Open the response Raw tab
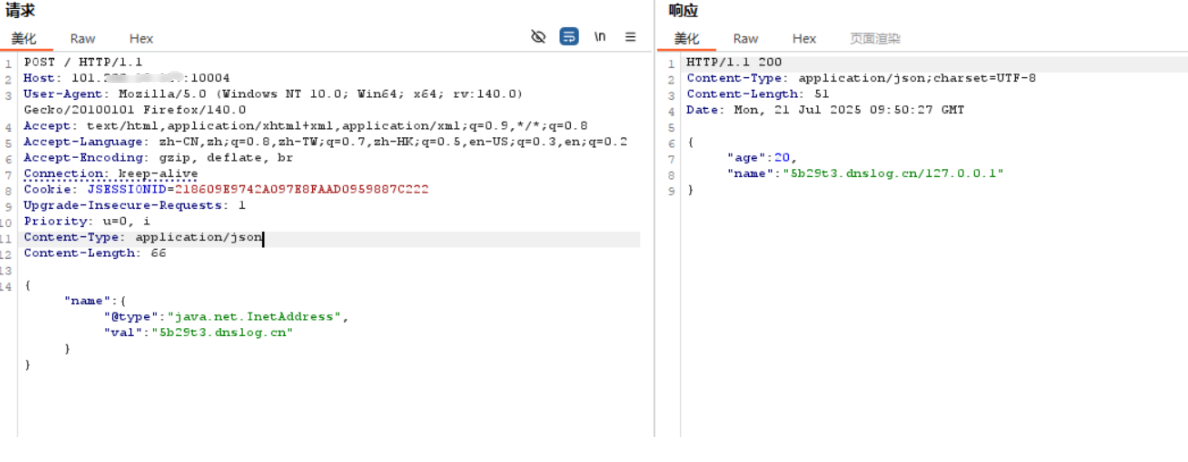This screenshot has height=462, width=1188. [746, 39]
